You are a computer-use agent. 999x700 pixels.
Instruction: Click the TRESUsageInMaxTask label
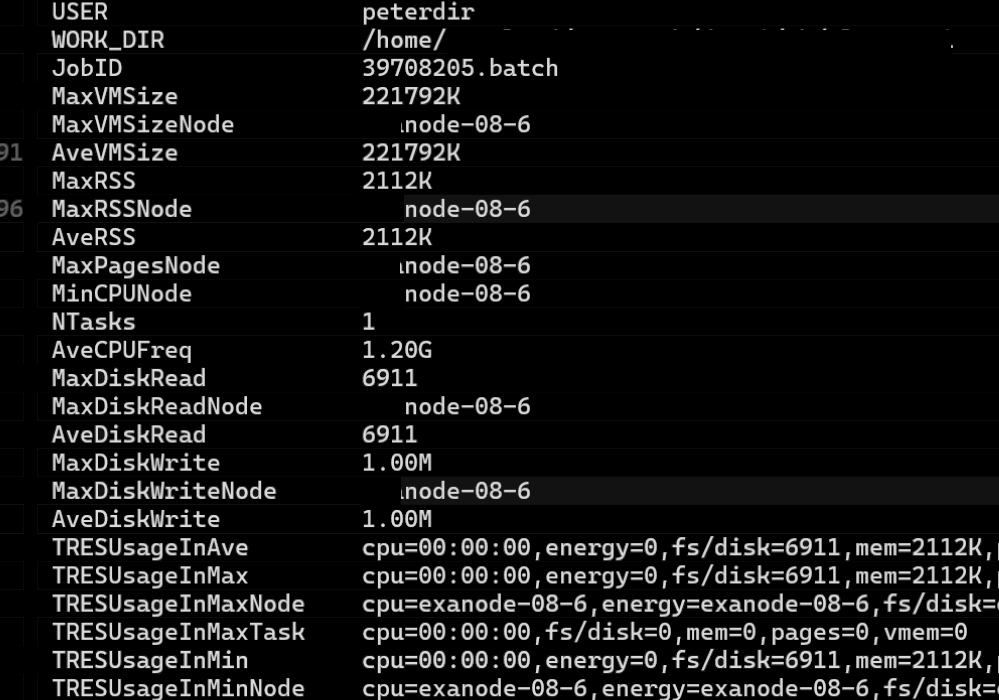point(178,631)
